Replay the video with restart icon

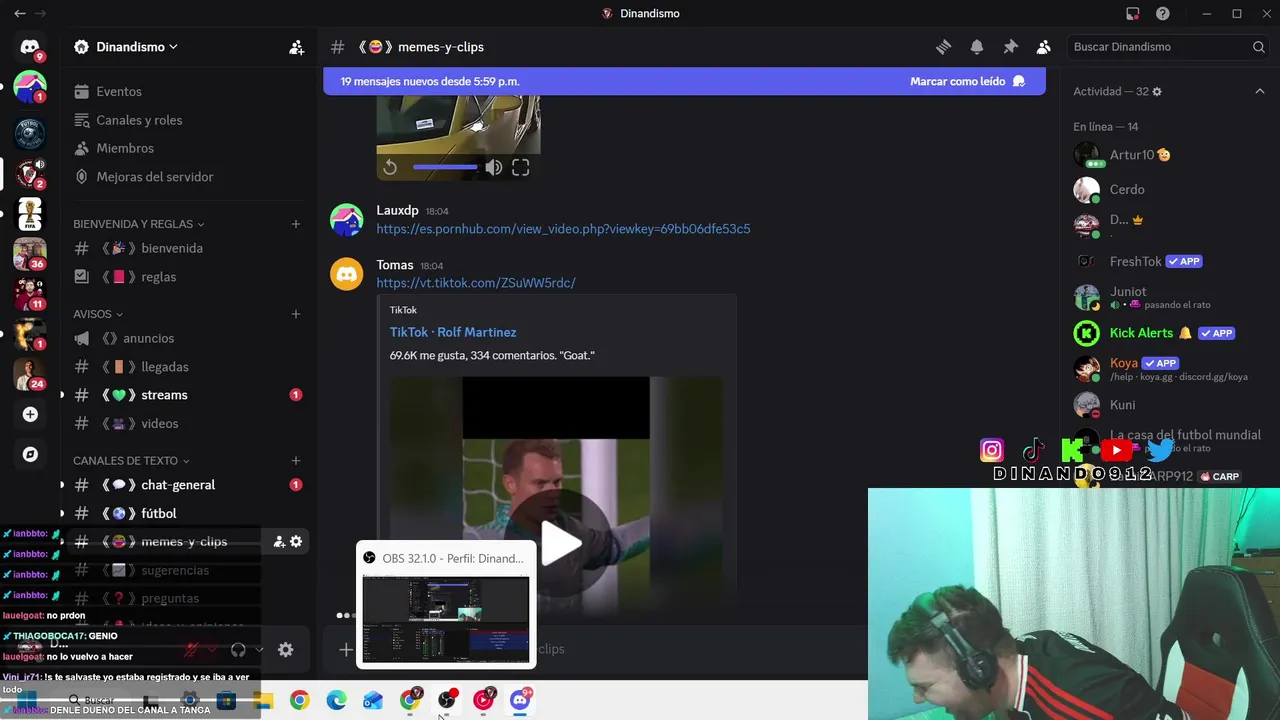pos(390,168)
